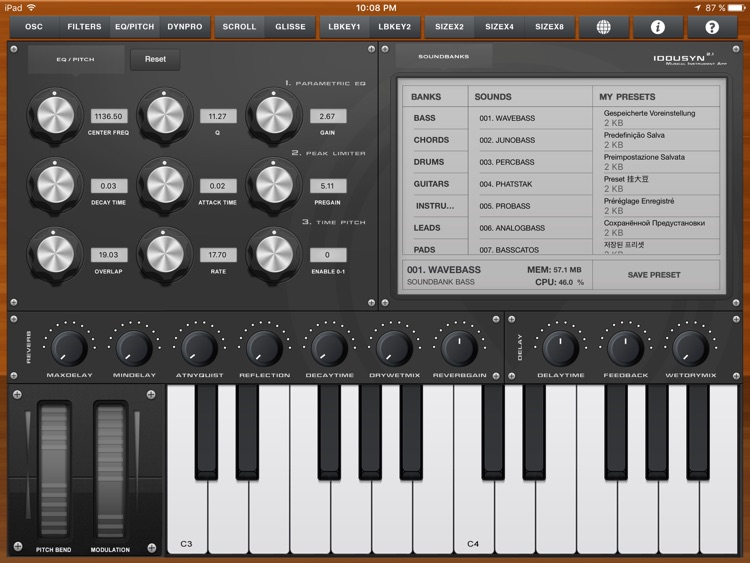Tap the Overlap knob

tap(55, 254)
